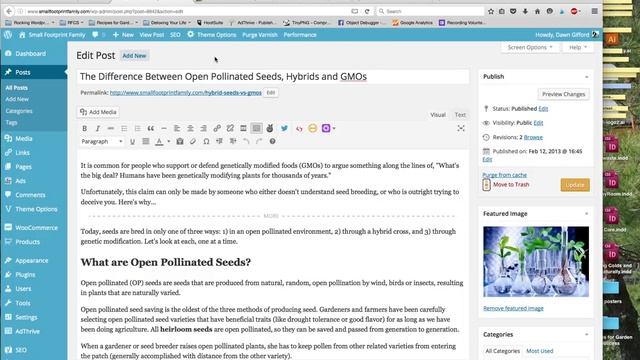Apply blockquote formatting
The image size is (640, 360).
(x=151, y=128)
